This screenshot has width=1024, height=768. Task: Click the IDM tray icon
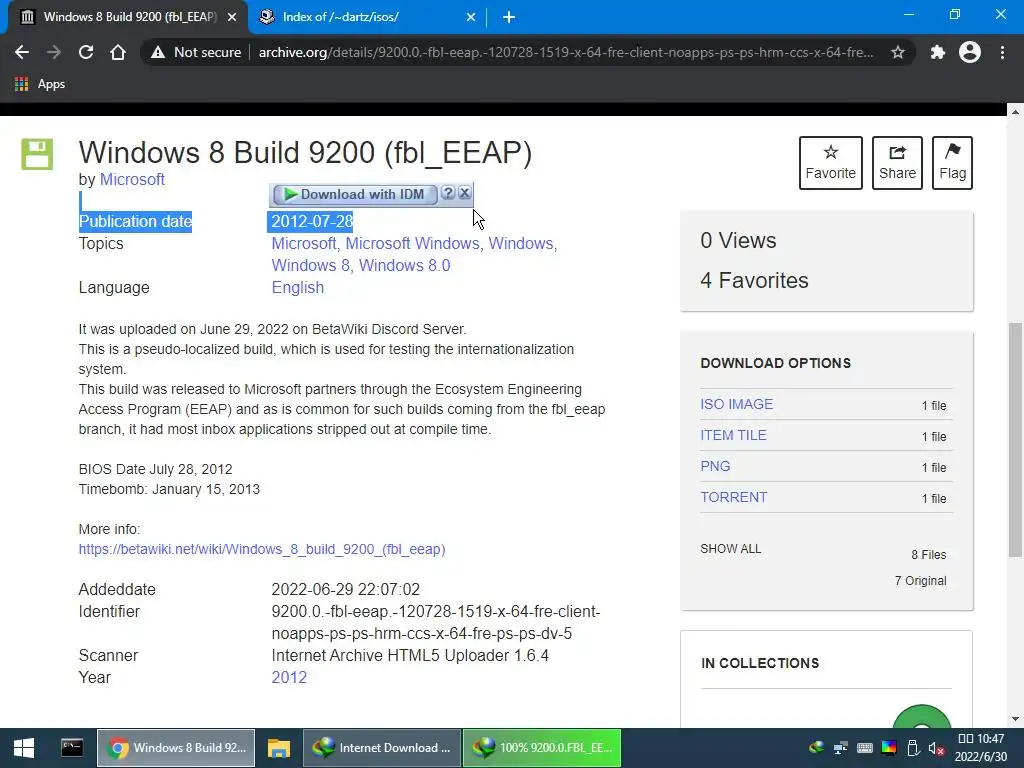(816, 748)
